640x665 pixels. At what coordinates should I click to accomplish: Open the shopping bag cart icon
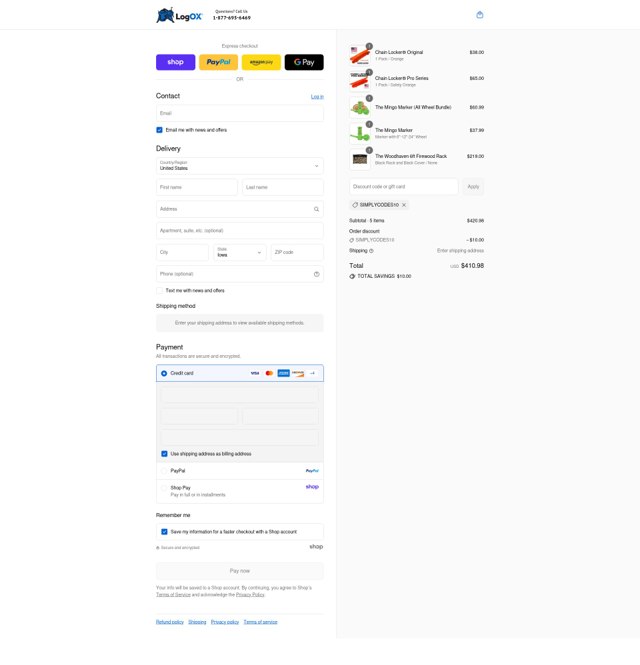tap(479, 15)
